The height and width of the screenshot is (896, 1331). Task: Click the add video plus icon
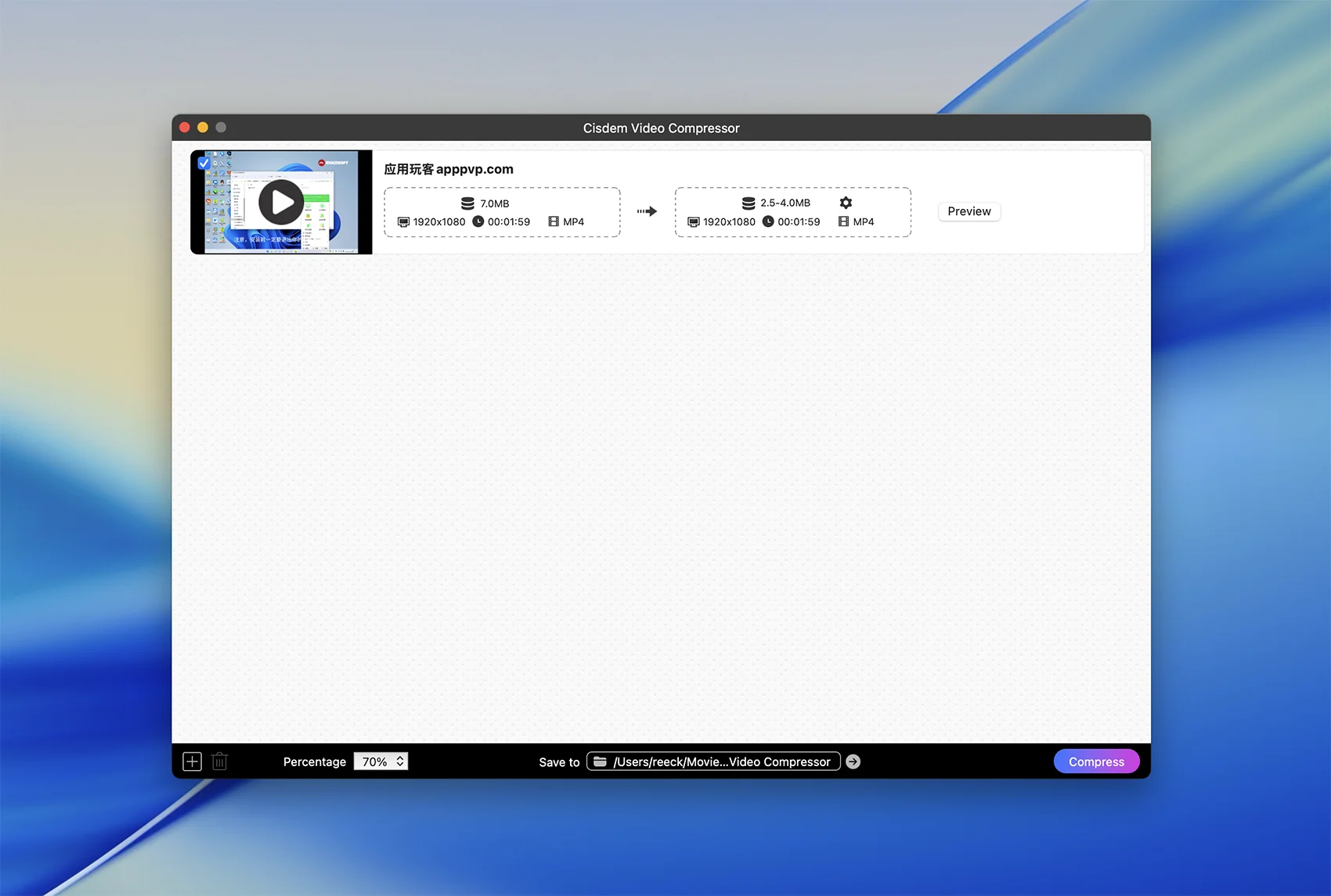tap(192, 761)
